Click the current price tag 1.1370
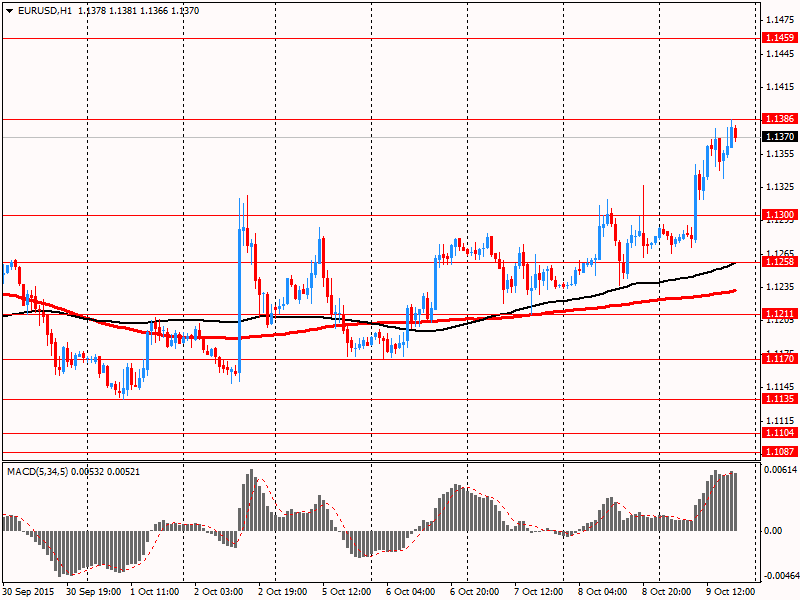This screenshot has width=800, height=600. (779, 137)
